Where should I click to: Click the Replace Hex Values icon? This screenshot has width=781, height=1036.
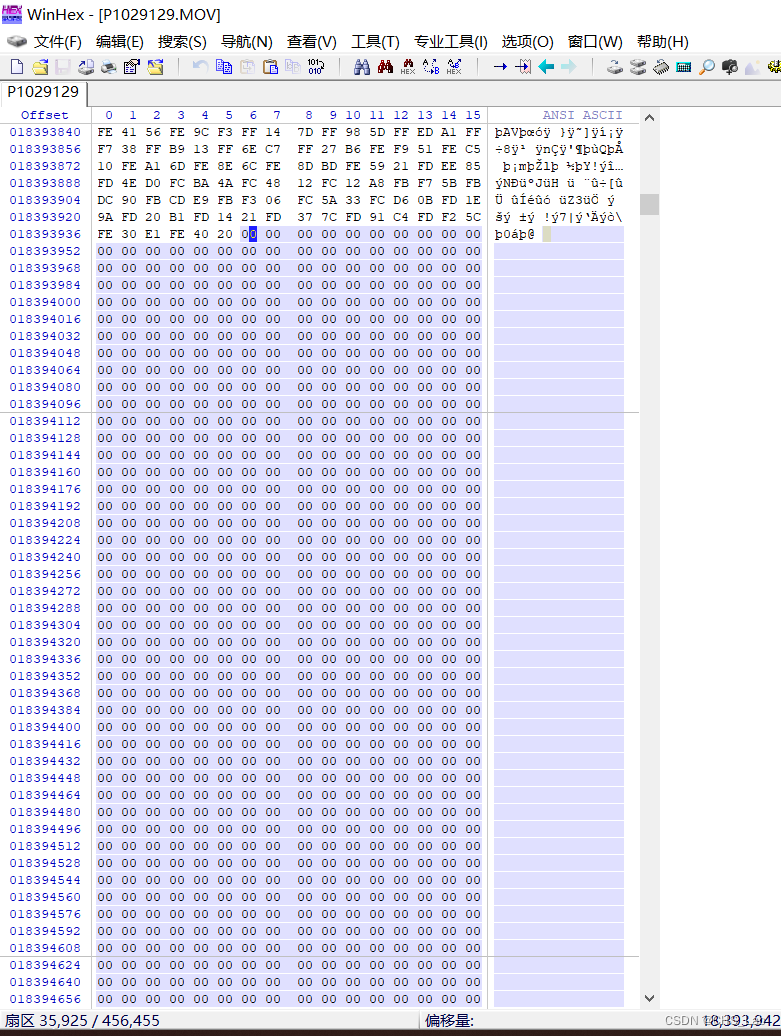point(454,67)
